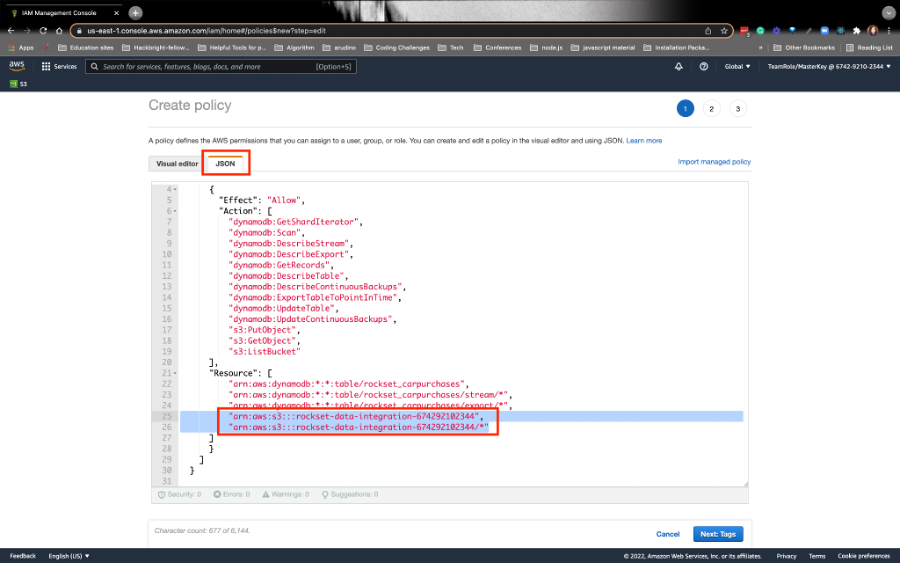Image resolution: width=902 pixels, height=564 pixels.
Task: Click the Learn more link
Action: tap(644, 141)
